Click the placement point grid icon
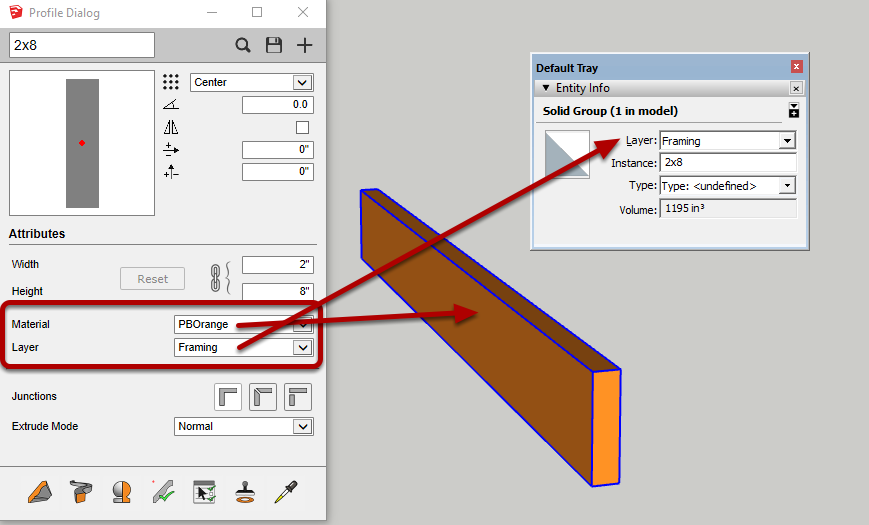 click(x=171, y=82)
